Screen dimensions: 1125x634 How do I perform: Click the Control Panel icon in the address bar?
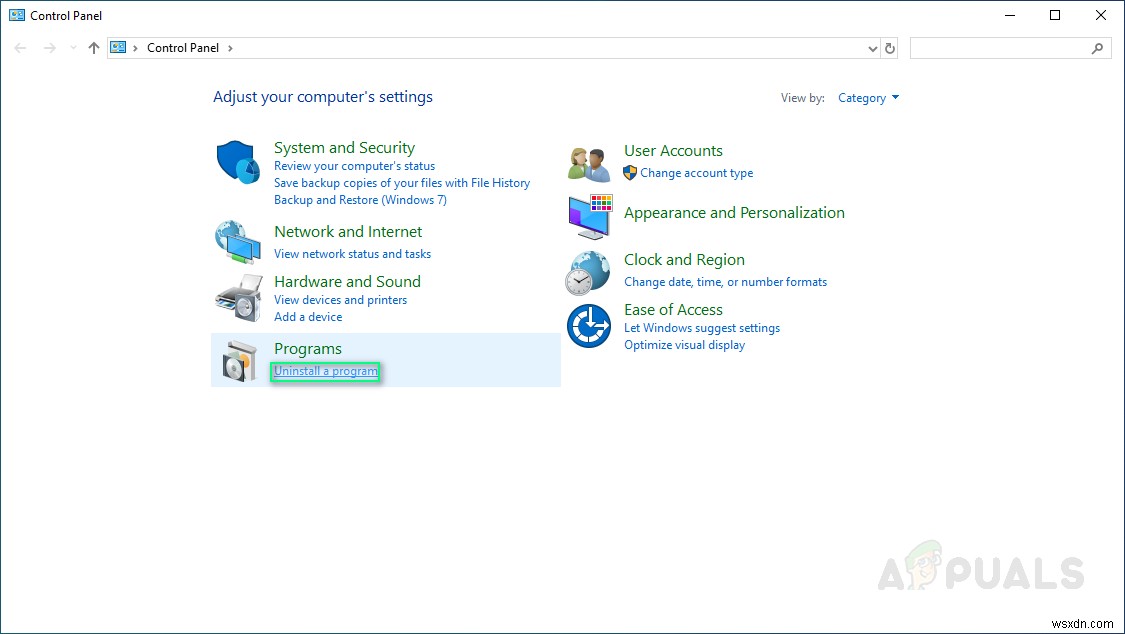[118, 47]
